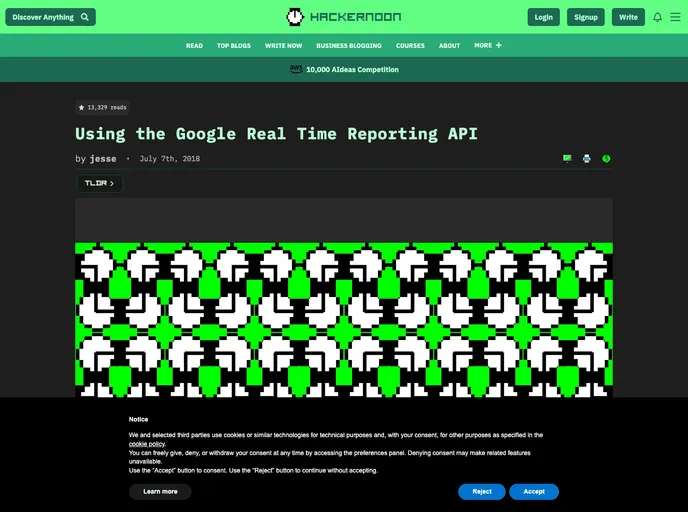Open the hamburger menu

674,17
